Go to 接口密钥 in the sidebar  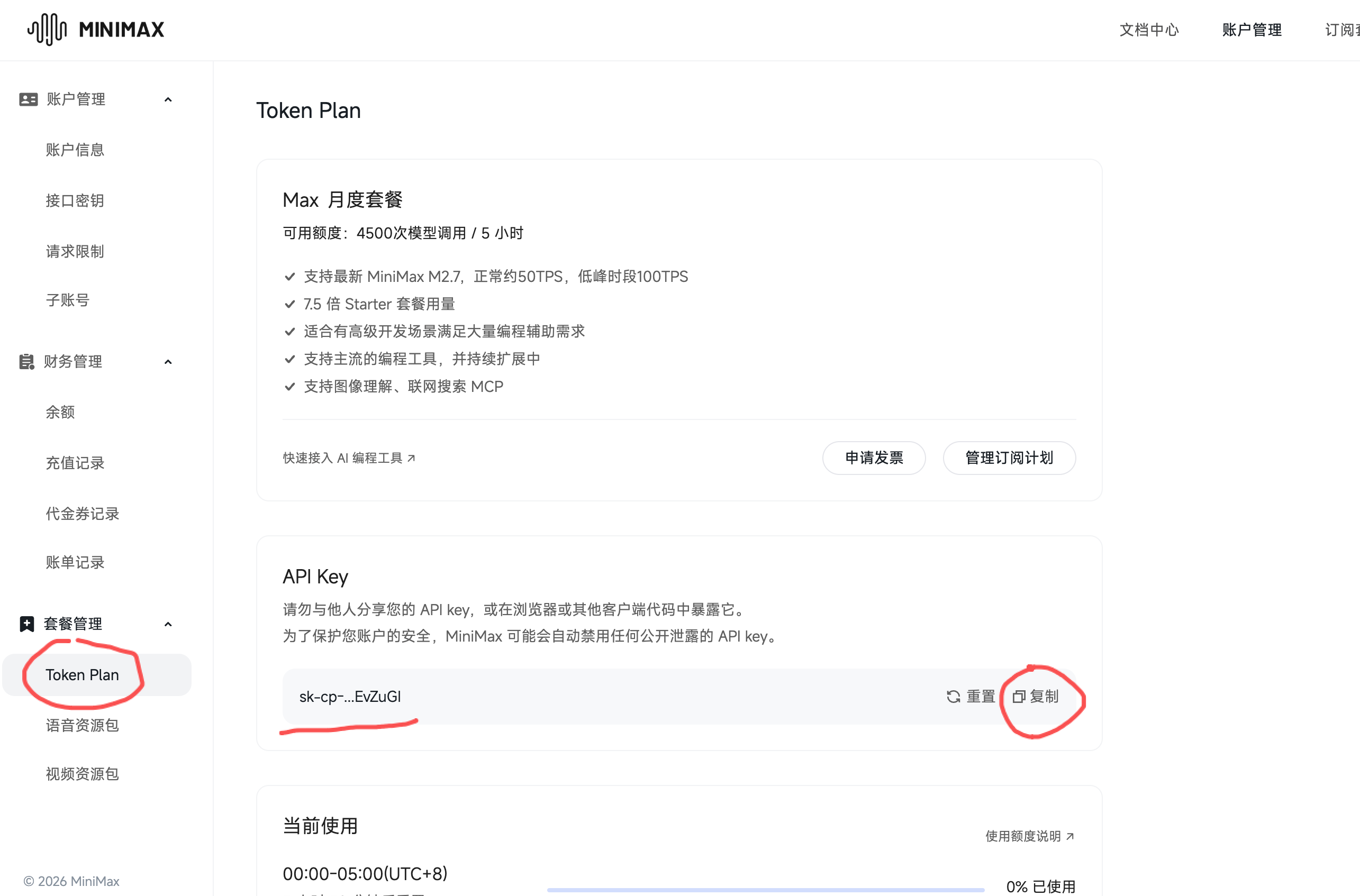click(74, 200)
